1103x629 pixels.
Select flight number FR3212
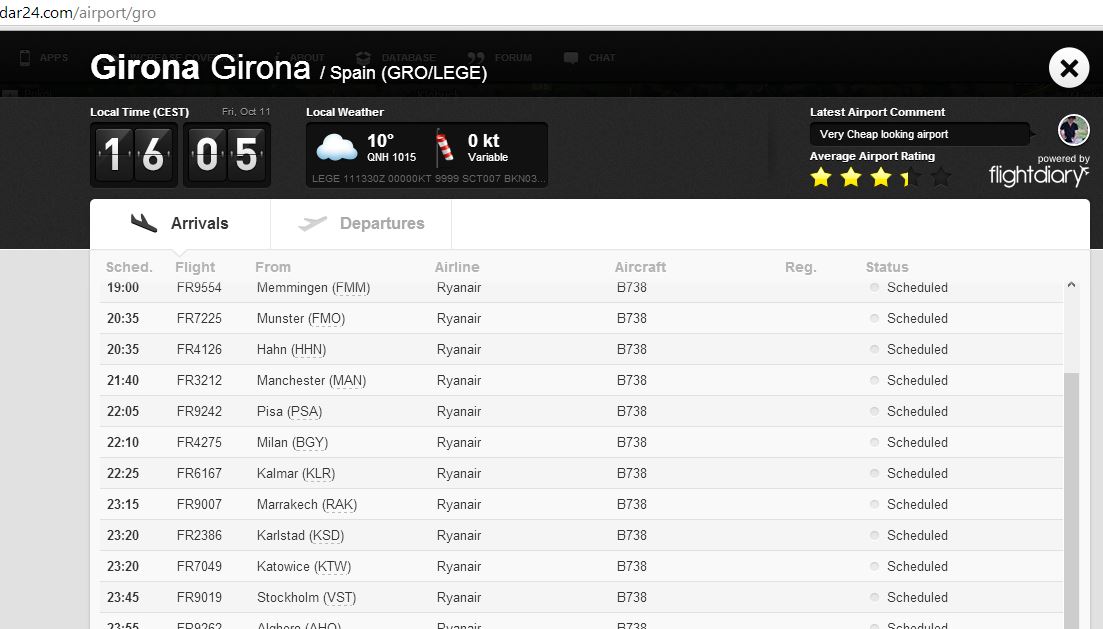tap(199, 381)
